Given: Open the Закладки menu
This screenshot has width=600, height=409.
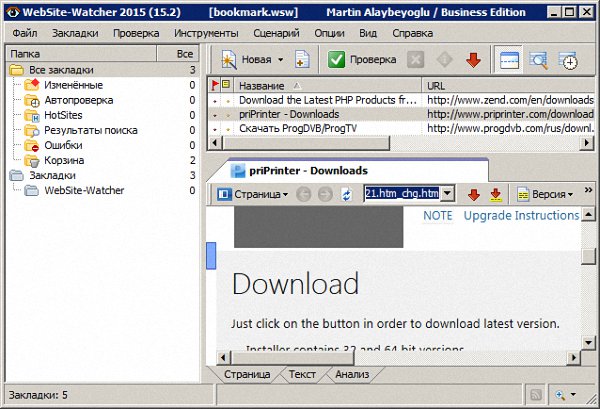Looking at the screenshot, I should point(75,34).
